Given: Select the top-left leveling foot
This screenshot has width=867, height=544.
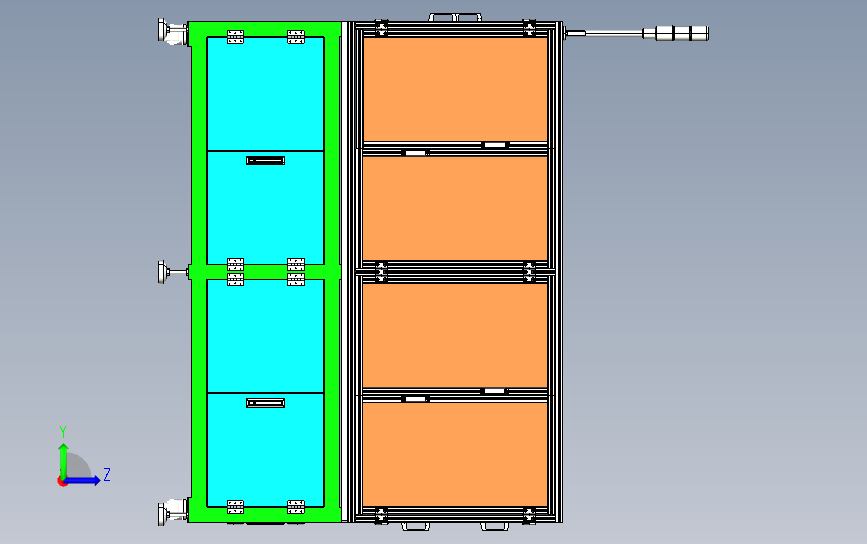Looking at the screenshot, I should 173,31.
